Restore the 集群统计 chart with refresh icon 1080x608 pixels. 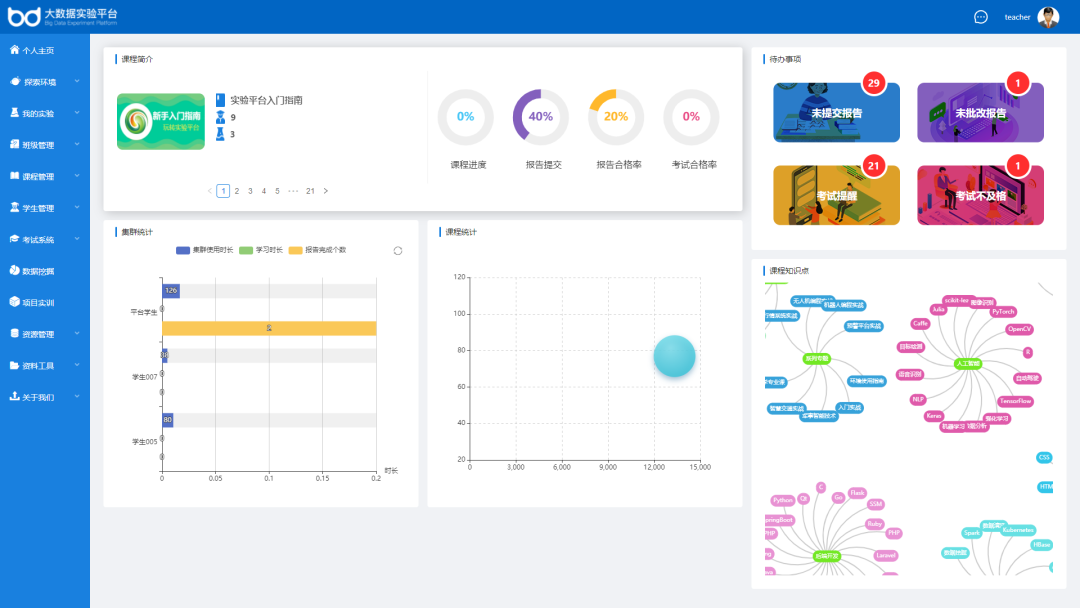coord(397,251)
